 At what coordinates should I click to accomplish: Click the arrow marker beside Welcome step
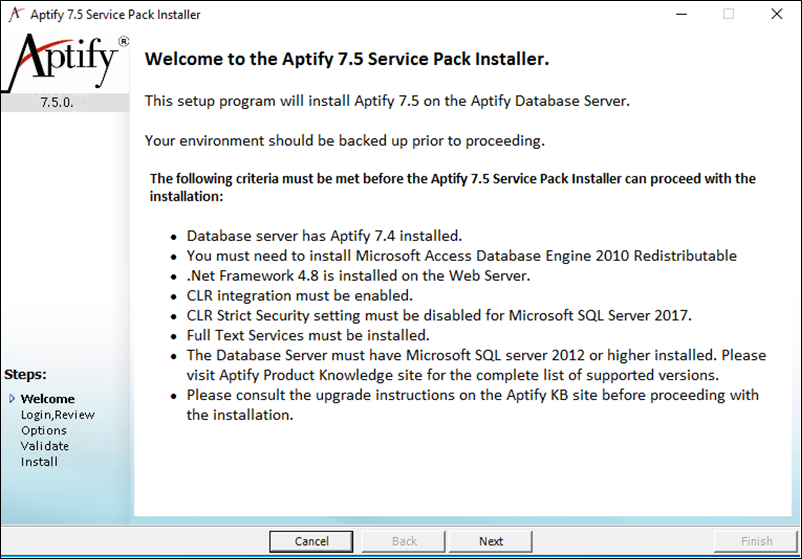12,398
